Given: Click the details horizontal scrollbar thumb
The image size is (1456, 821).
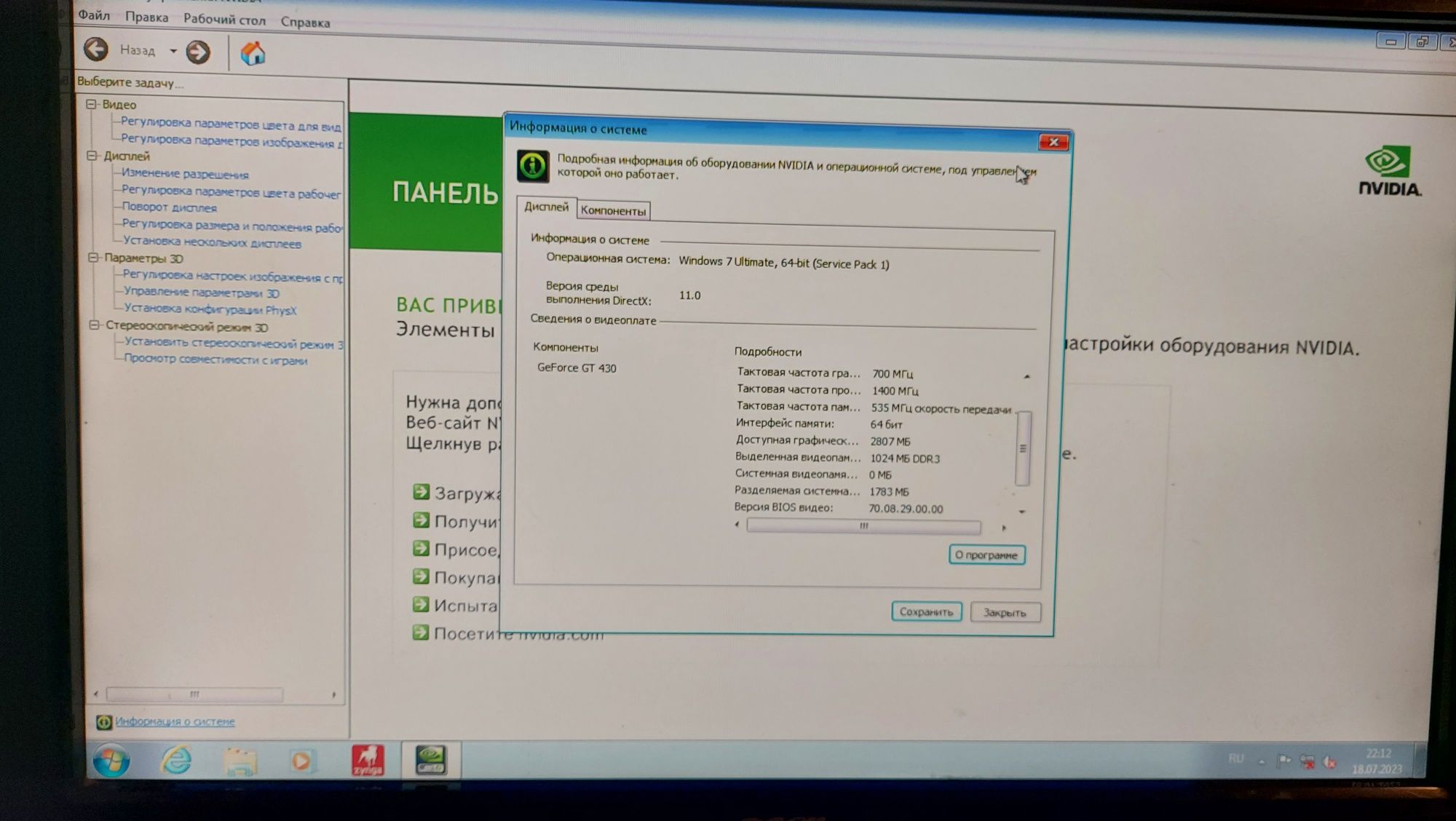Looking at the screenshot, I should click(863, 526).
